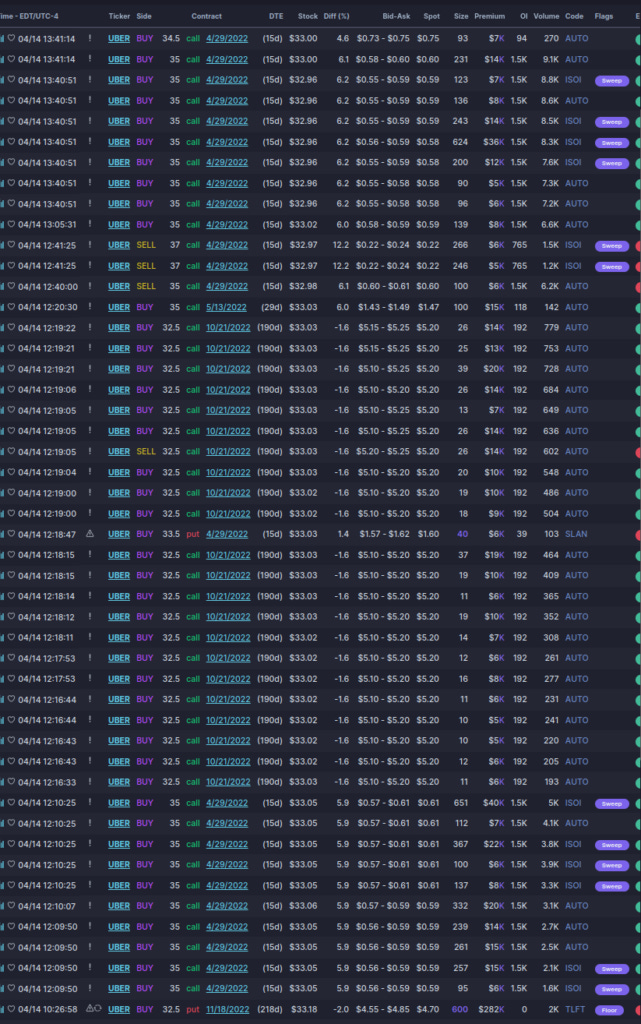Open the 5/13/2022 contract link
Image resolution: width=641 pixels, height=1024 pixels.
tap(227, 307)
